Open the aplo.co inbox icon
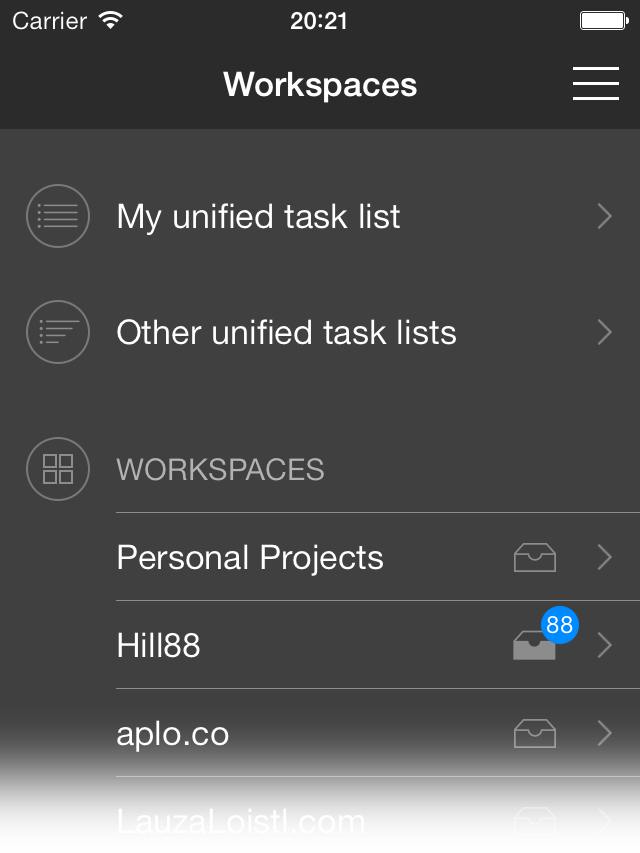The image size is (640, 853). [x=535, y=734]
